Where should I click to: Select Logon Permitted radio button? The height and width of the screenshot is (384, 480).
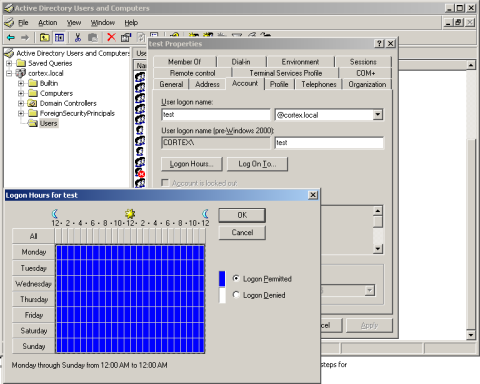[x=236, y=278]
